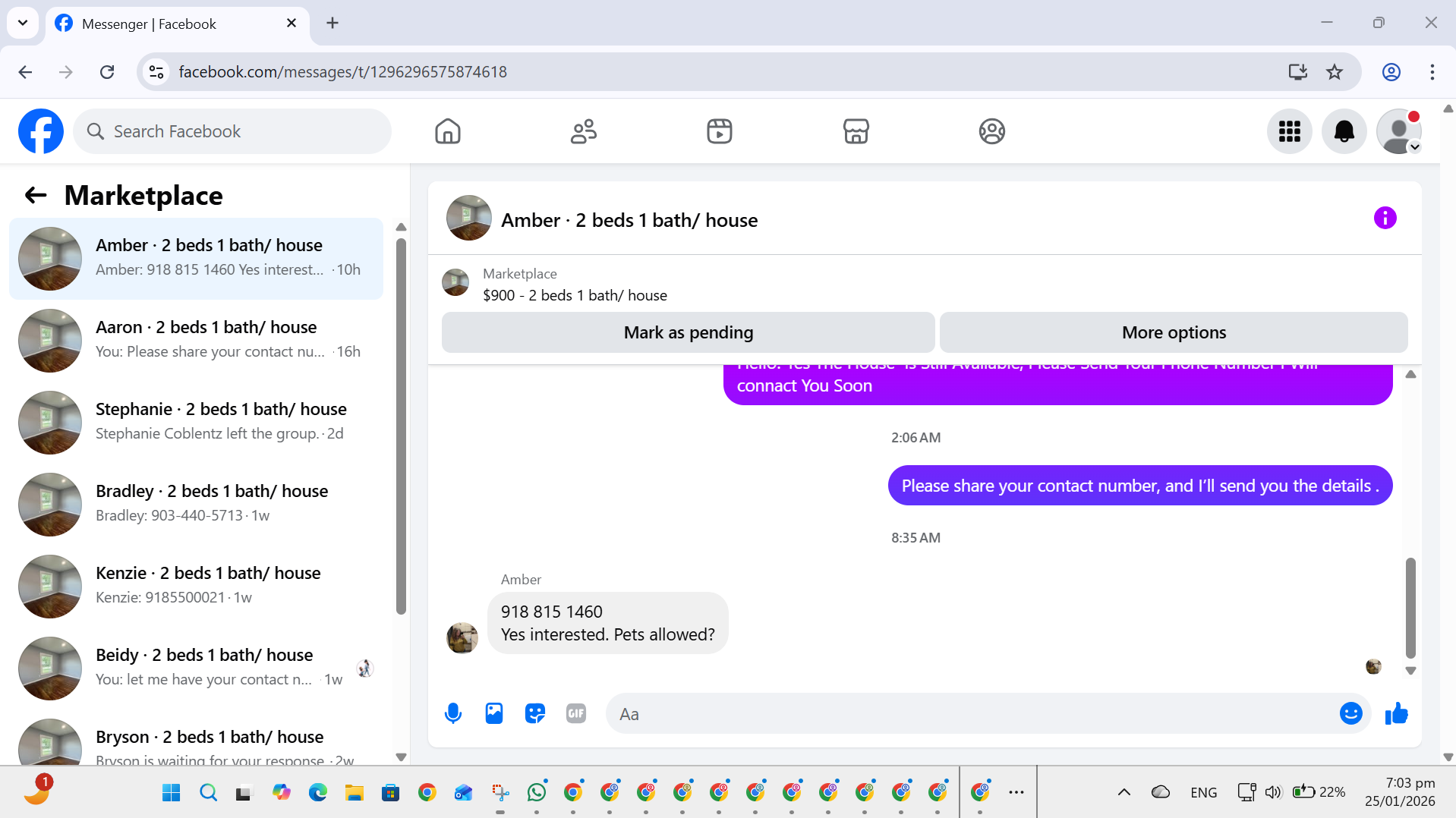Open the Chrome profile icon
The height and width of the screenshot is (818, 1456).
[x=1391, y=72]
